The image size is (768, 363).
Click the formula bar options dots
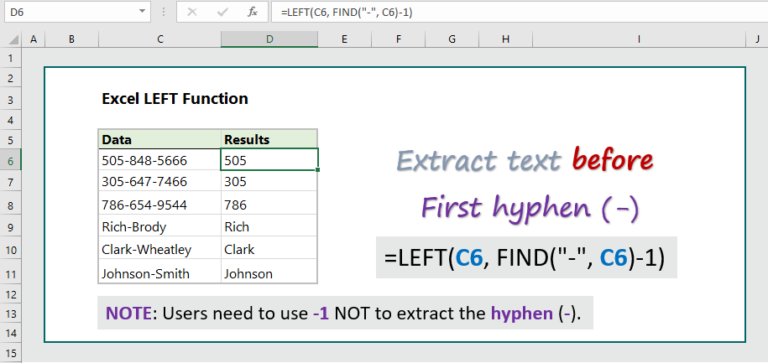coord(163,12)
